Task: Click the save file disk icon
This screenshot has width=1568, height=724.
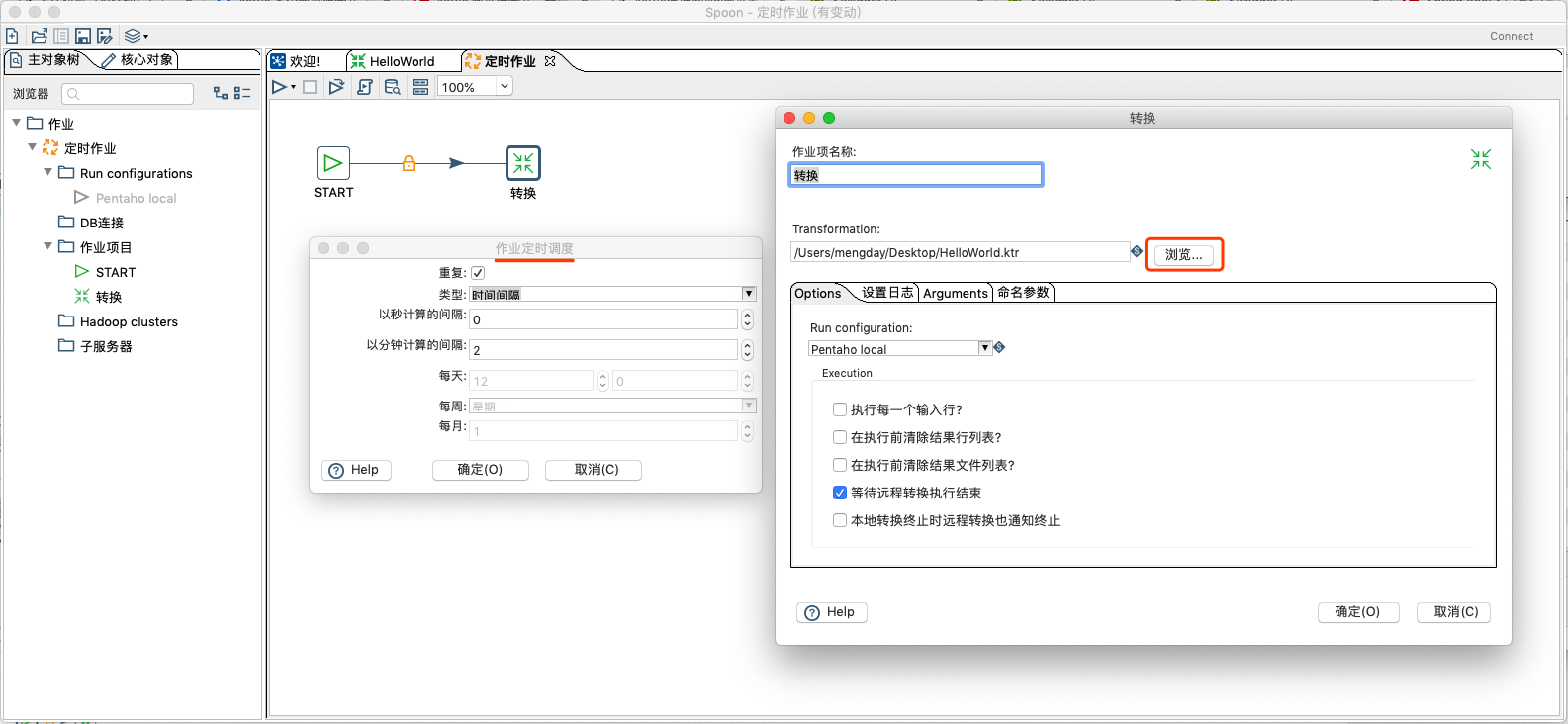Action: click(83, 36)
